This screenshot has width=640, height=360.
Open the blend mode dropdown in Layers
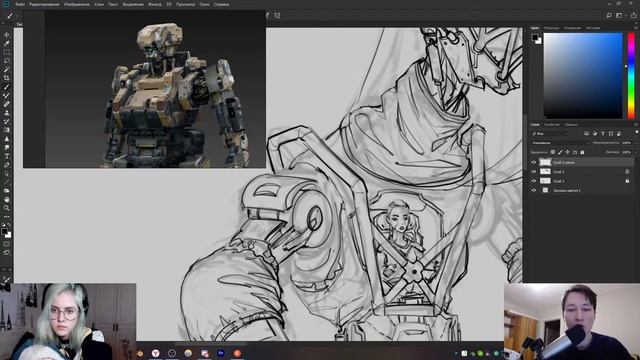[x=560, y=143]
